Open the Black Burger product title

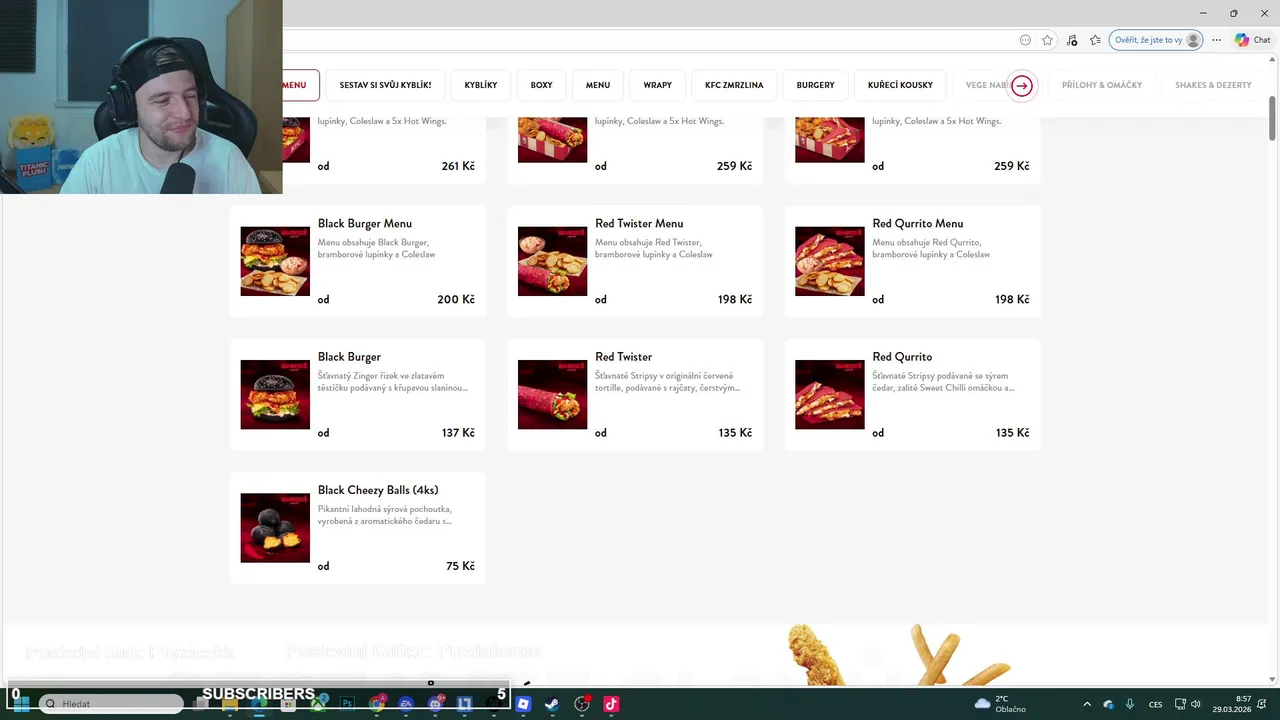click(349, 357)
